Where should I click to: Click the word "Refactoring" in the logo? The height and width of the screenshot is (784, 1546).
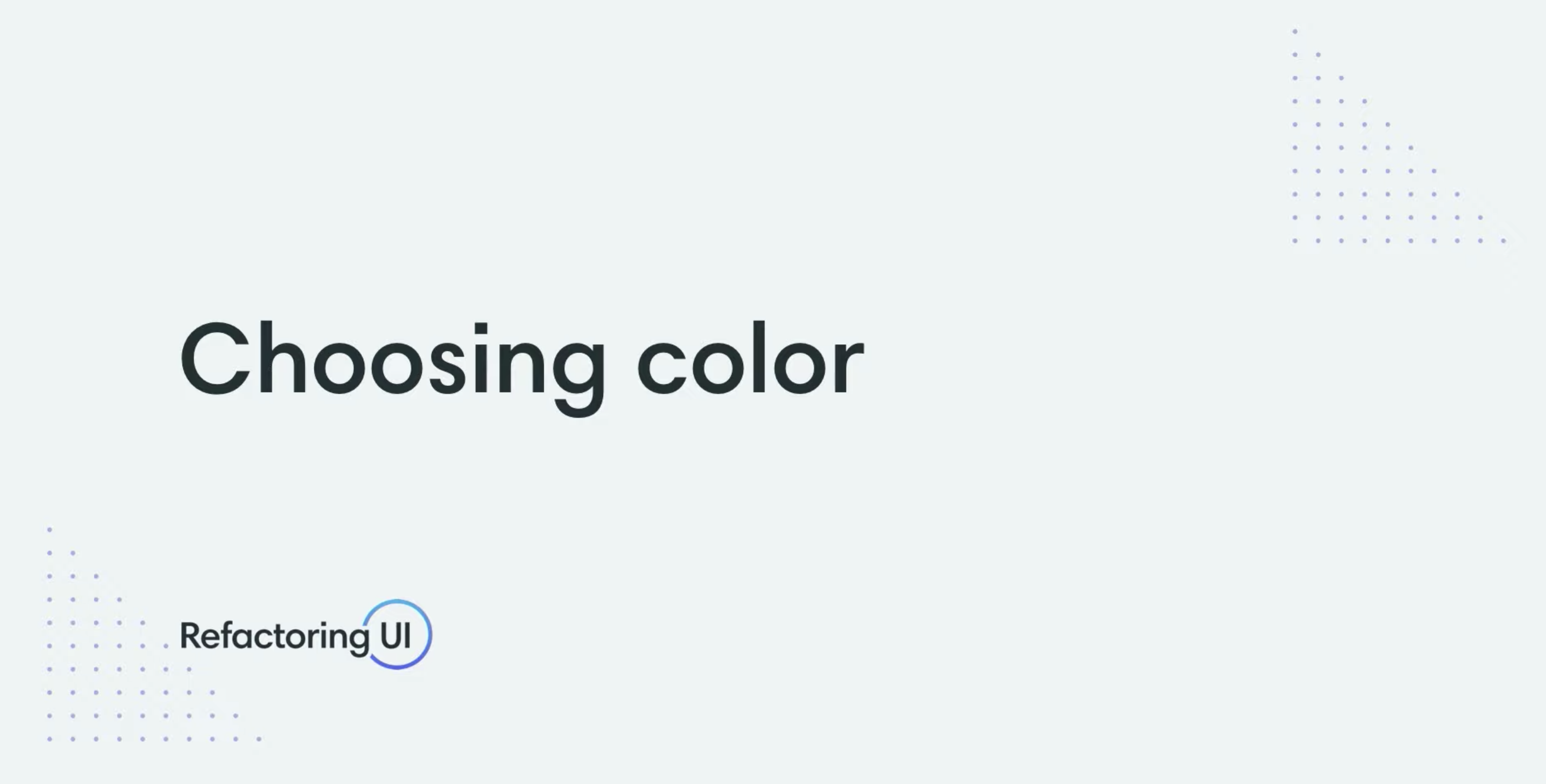274,636
